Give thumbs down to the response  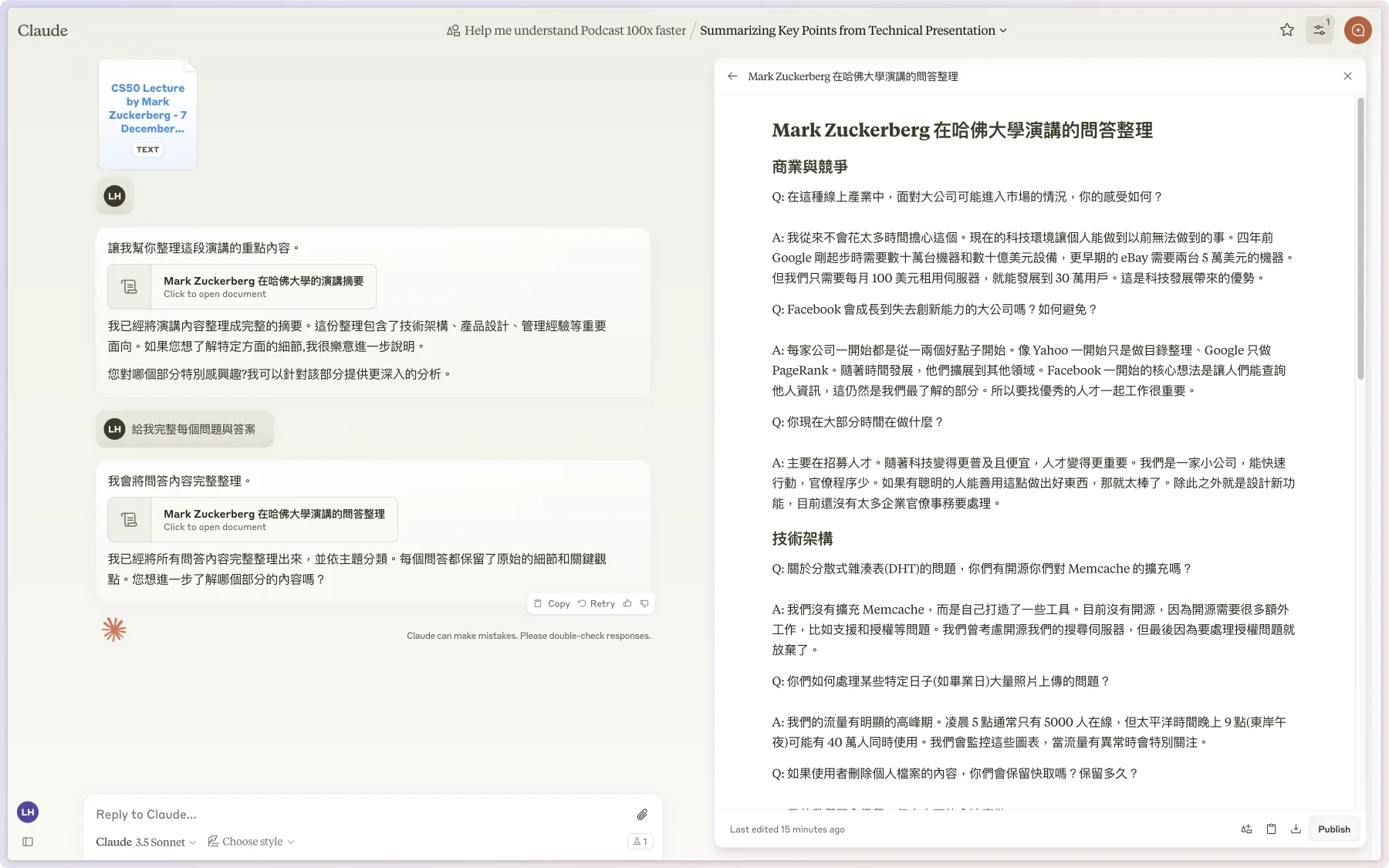coord(644,603)
